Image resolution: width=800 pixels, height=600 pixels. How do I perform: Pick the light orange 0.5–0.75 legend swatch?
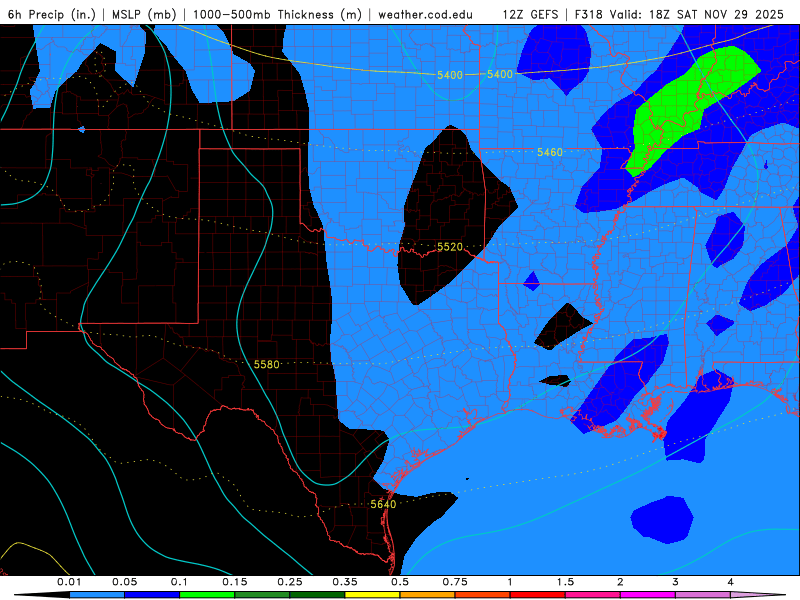[428, 595]
